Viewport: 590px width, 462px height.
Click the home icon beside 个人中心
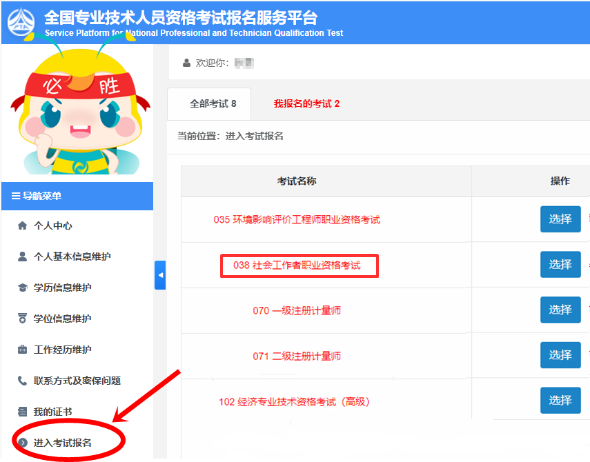click(23, 225)
